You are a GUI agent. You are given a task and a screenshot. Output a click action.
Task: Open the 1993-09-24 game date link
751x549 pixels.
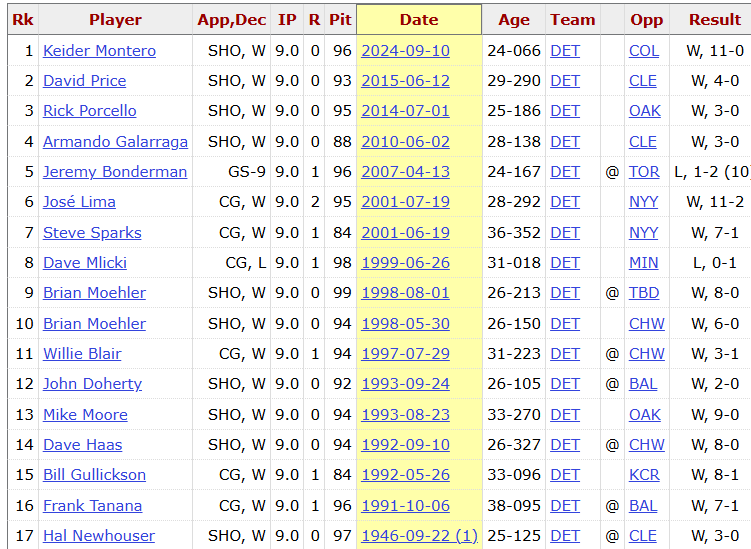(x=405, y=384)
